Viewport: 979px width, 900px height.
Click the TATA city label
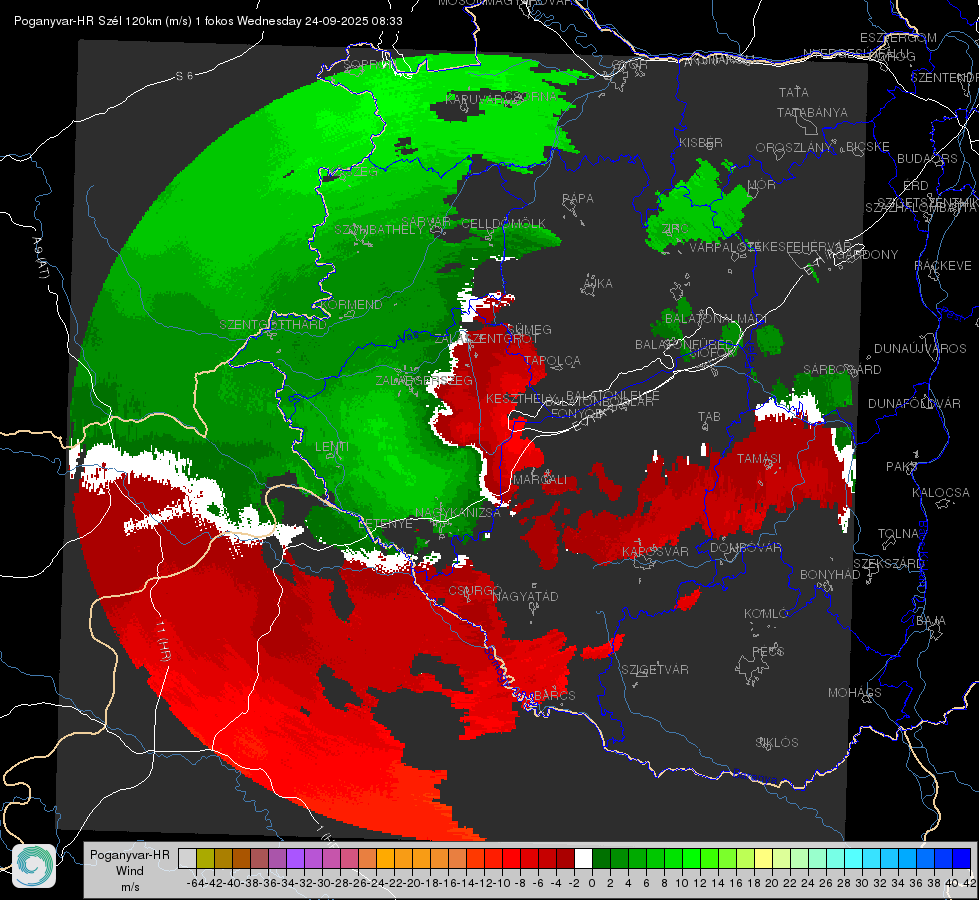click(x=794, y=92)
